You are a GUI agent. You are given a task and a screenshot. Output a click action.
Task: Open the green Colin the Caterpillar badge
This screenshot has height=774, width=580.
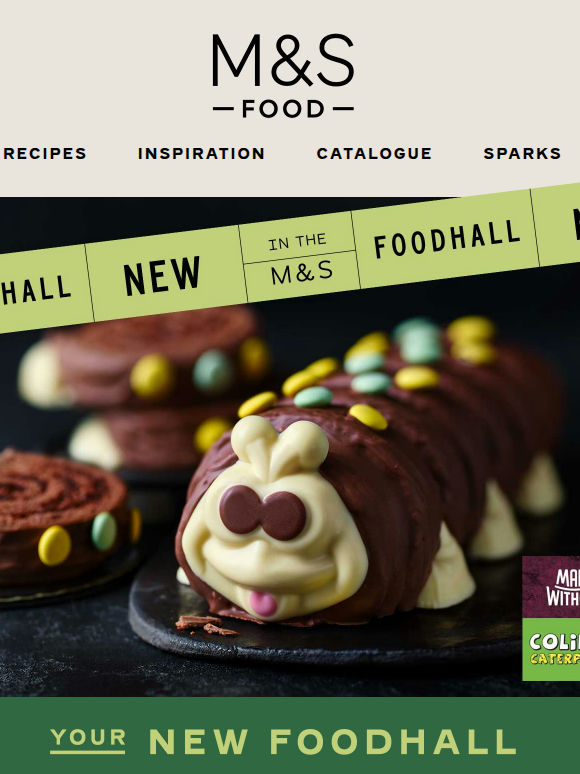(551, 649)
